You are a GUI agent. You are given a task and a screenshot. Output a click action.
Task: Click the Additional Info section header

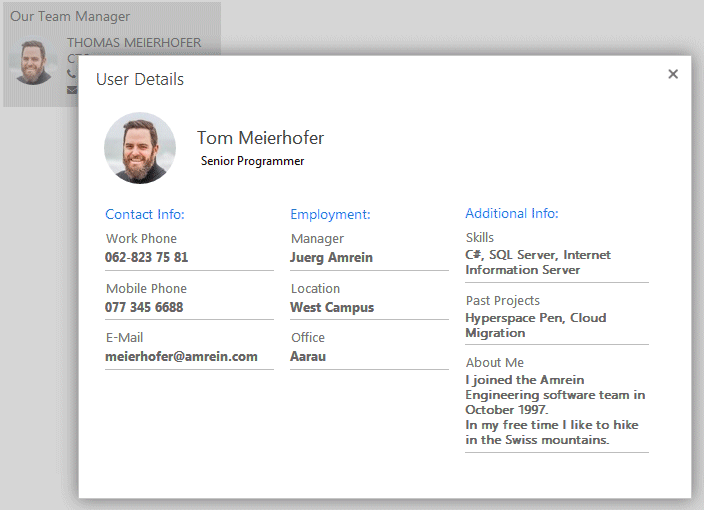click(x=511, y=213)
